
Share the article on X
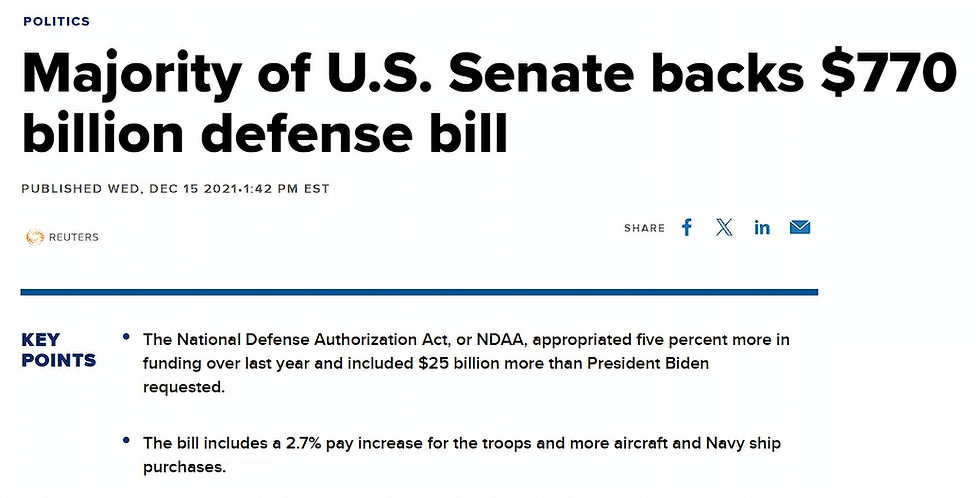(x=724, y=228)
